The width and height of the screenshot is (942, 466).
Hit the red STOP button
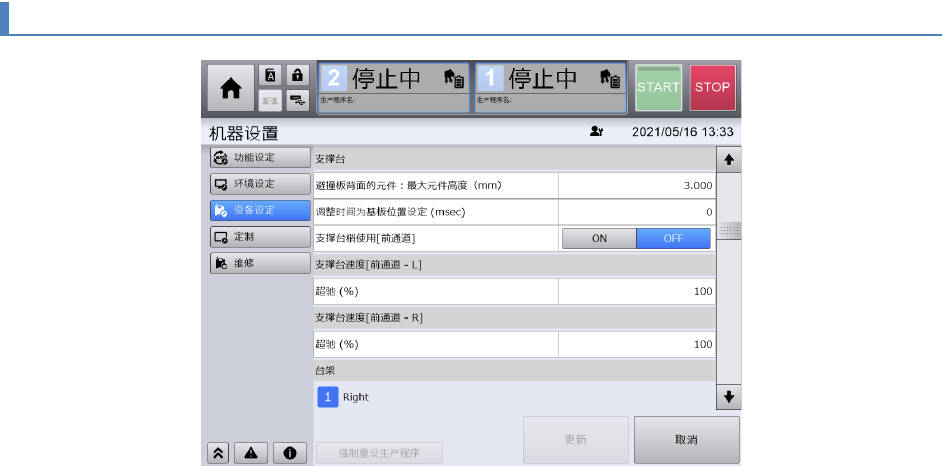(x=713, y=88)
